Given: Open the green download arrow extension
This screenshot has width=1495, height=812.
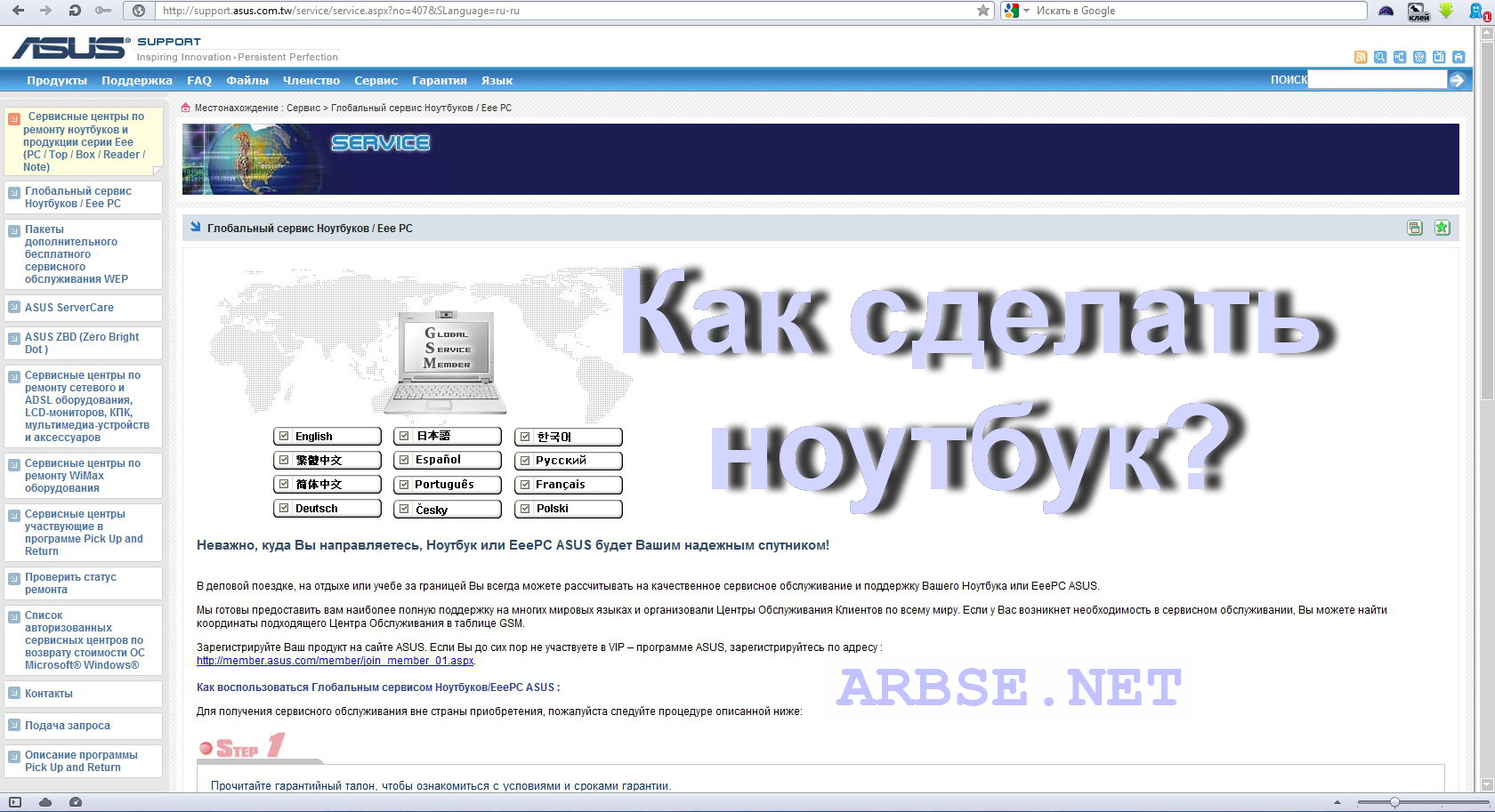Looking at the screenshot, I should (1447, 11).
